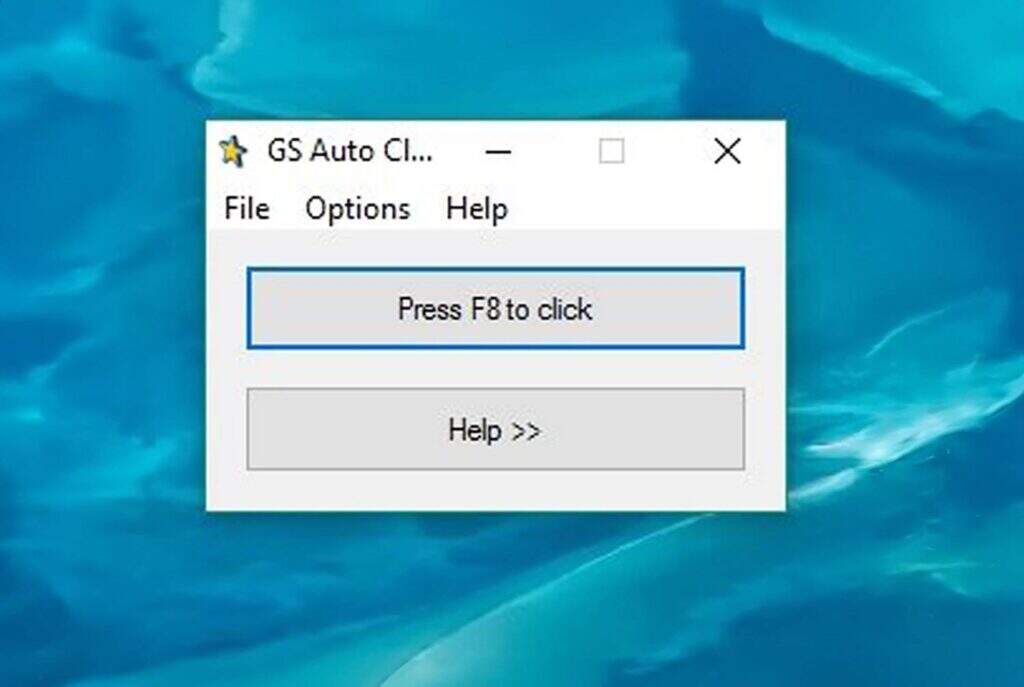Image resolution: width=1024 pixels, height=687 pixels.
Task: Click the grayed-out maximize button
Action: pos(612,152)
